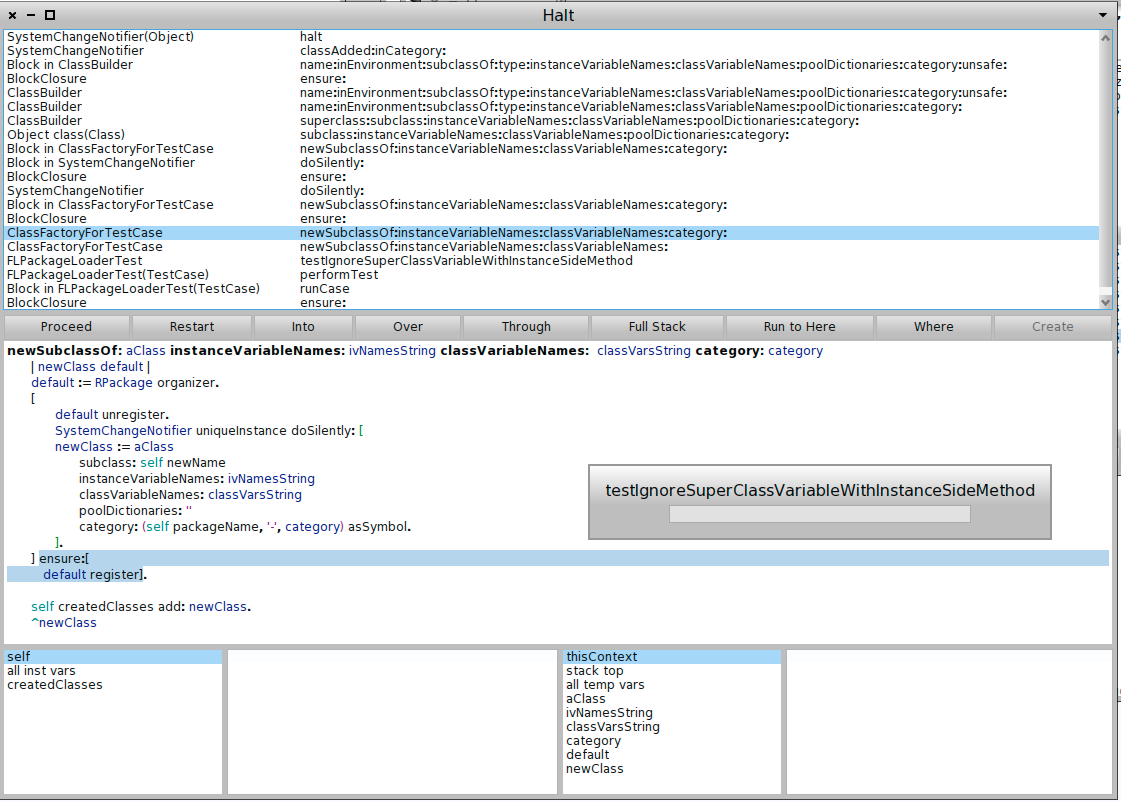The height and width of the screenshot is (802, 1121).
Task: Select the aClass temp variable
Action: 672,698
